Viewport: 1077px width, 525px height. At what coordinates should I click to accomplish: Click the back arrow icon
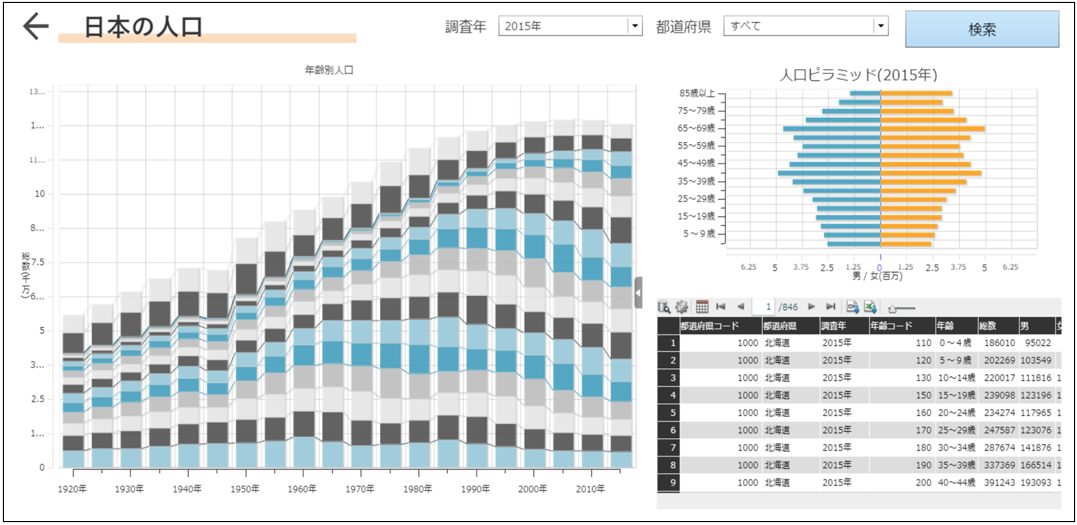coord(35,27)
